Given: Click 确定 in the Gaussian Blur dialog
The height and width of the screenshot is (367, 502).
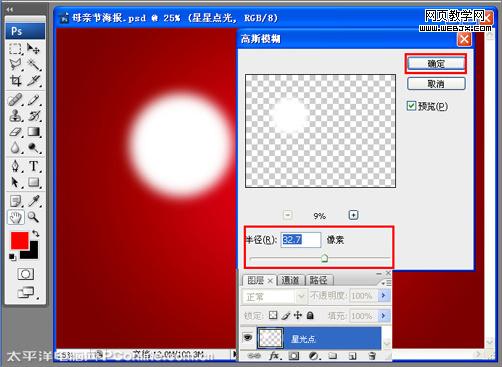Looking at the screenshot, I should point(436,63).
